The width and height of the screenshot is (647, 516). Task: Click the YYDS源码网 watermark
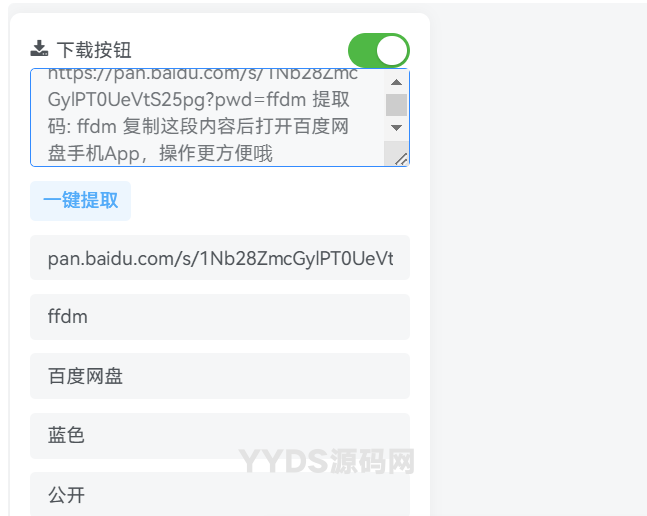[326, 462]
